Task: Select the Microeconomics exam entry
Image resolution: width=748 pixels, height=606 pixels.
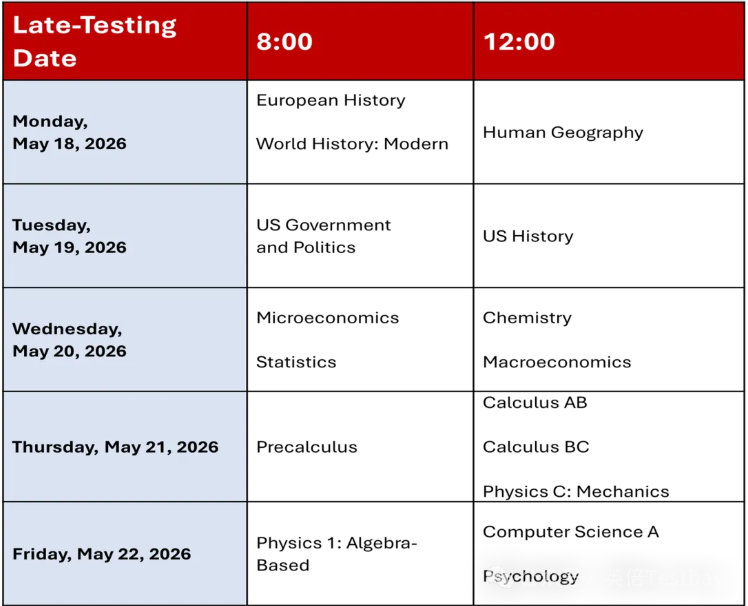Action: tap(327, 318)
